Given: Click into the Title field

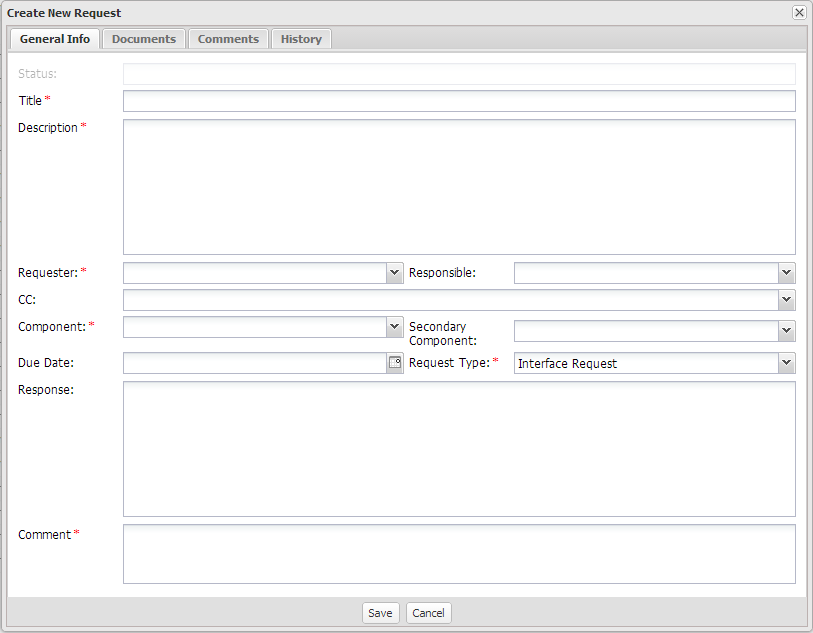Looking at the screenshot, I should coord(458,100).
